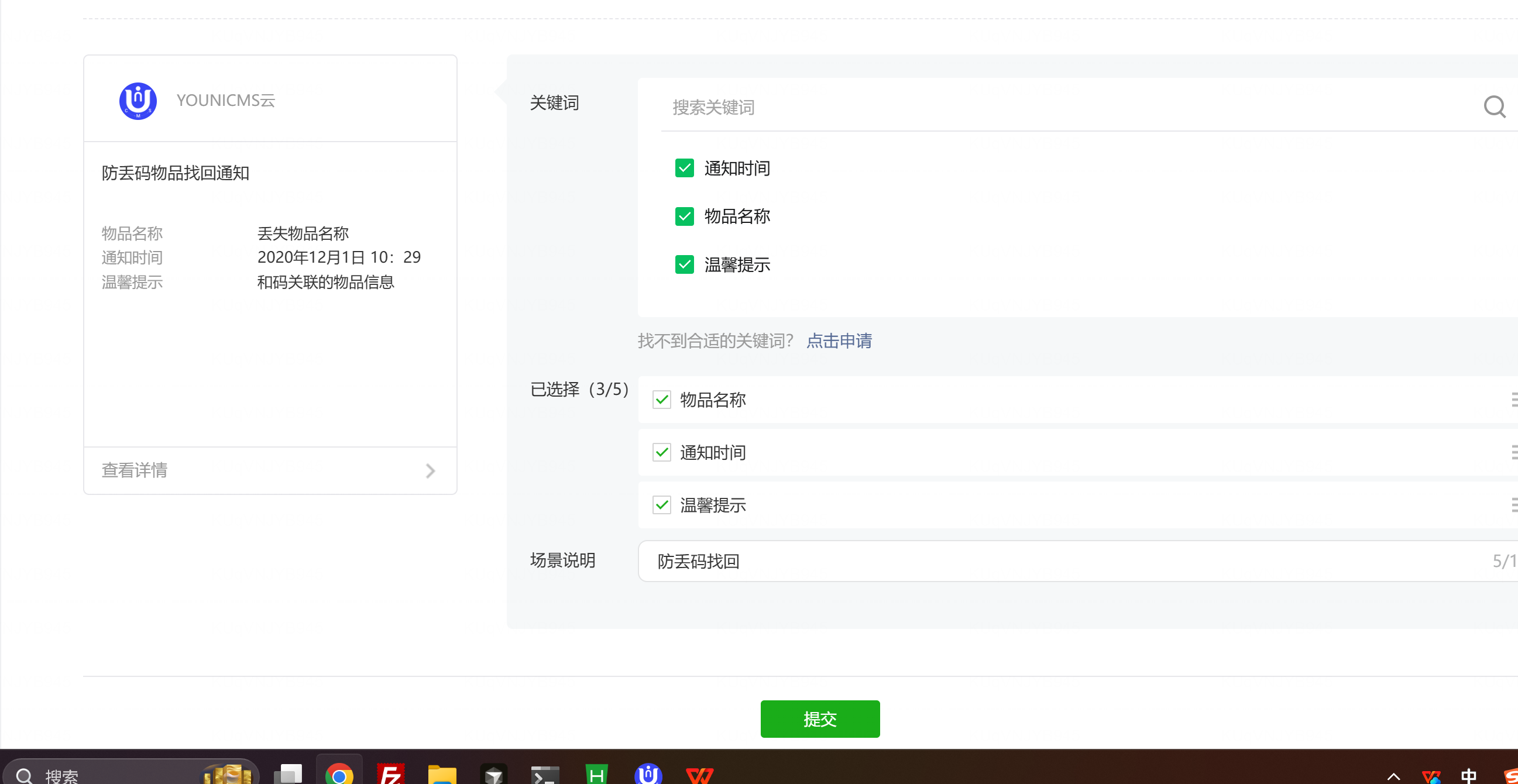Uncheck 物品名称 in keyword list
Screen dimensions: 1518x784
click(x=684, y=216)
